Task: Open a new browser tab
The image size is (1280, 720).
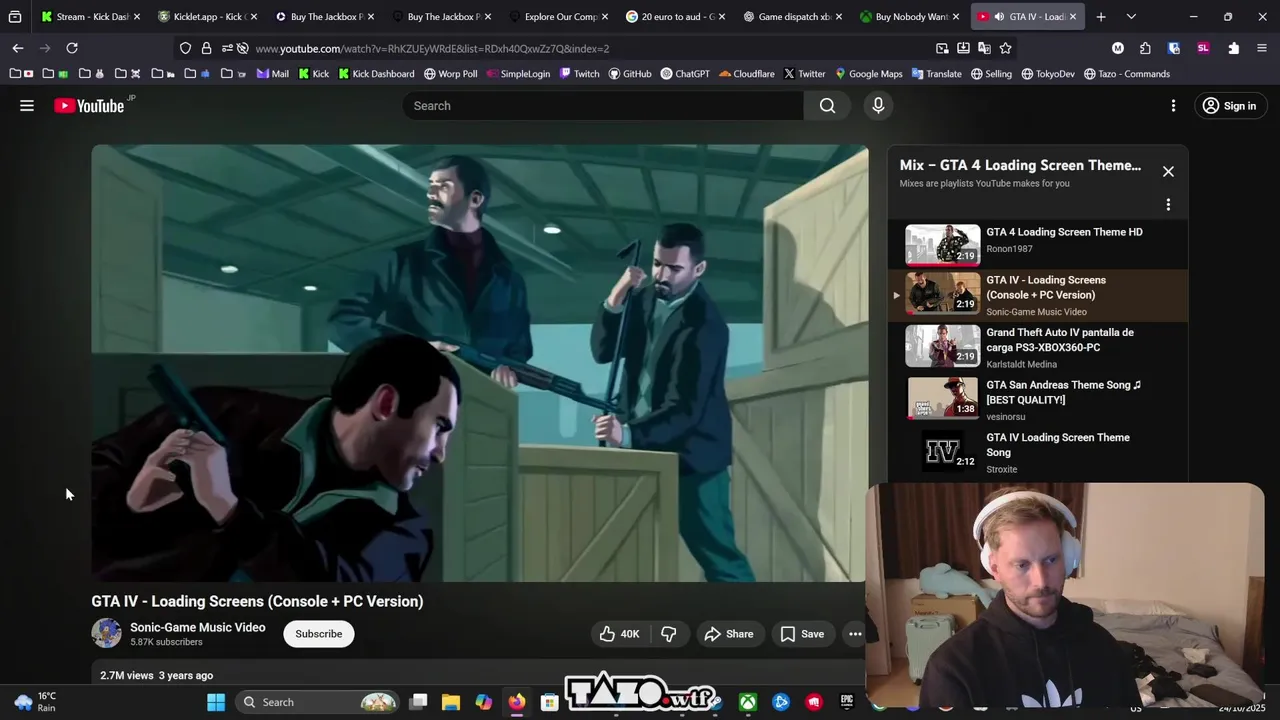Action: 1101,17
